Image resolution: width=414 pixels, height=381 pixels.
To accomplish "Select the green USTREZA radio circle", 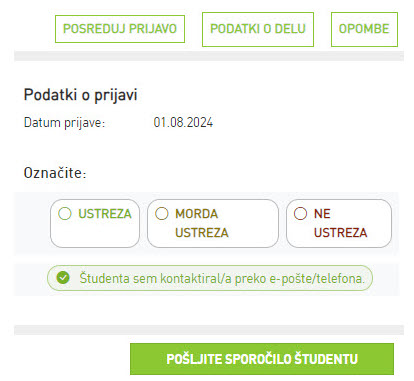I will pyautogui.click(x=65, y=213).
